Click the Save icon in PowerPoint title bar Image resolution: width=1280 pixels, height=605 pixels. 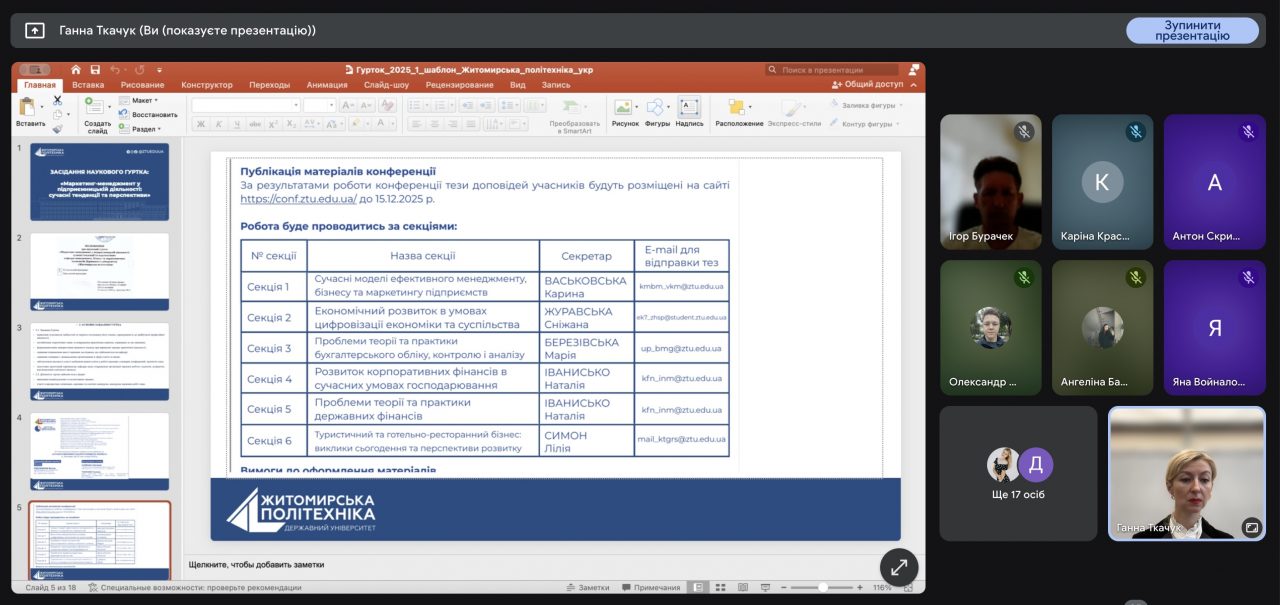(x=95, y=70)
